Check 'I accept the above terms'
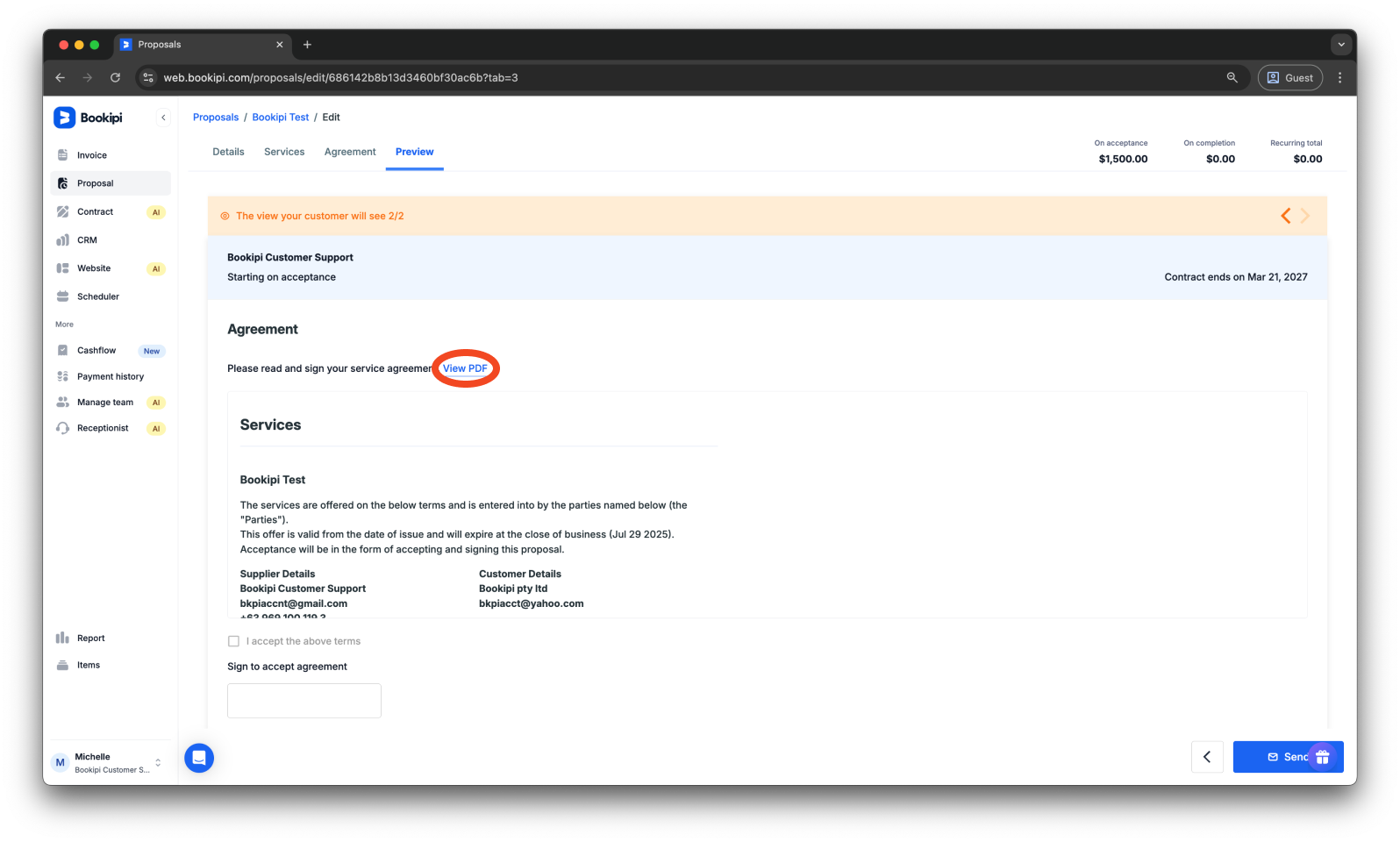The height and width of the screenshot is (842, 1400). tap(233, 641)
